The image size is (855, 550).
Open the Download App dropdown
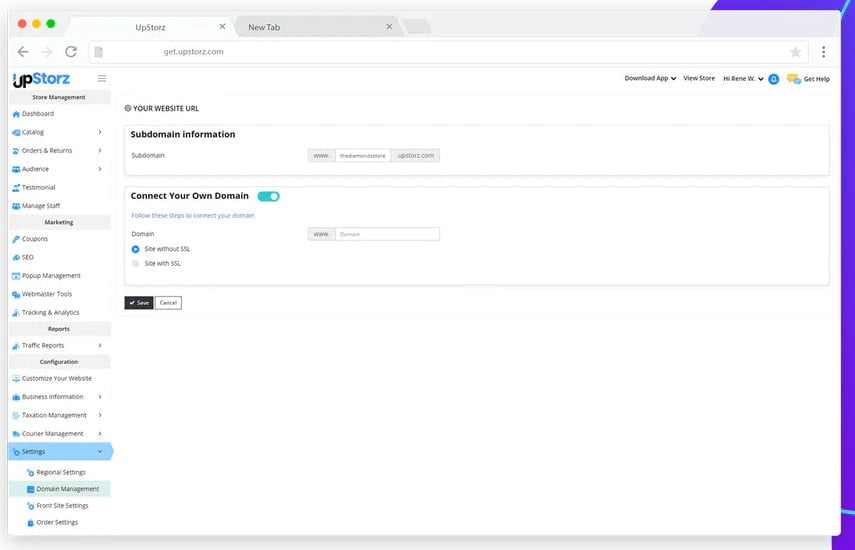pos(650,78)
